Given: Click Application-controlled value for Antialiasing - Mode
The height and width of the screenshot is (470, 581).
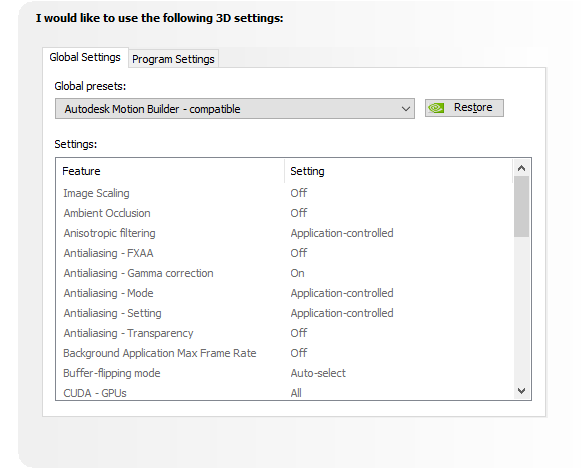Looking at the screenshot, I should click(342, 293).
